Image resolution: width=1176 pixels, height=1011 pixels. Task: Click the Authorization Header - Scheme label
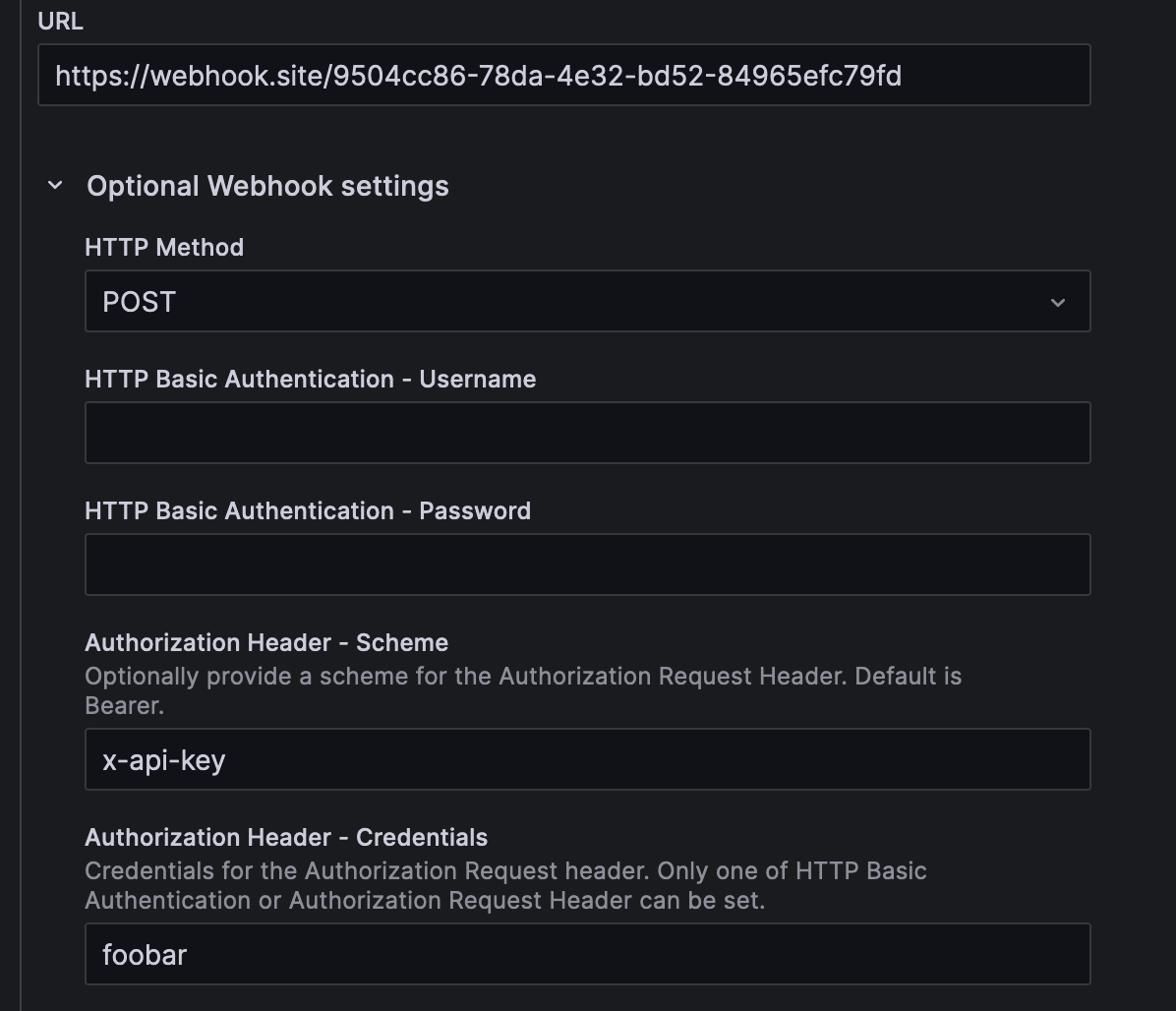(x=266, y=642)
